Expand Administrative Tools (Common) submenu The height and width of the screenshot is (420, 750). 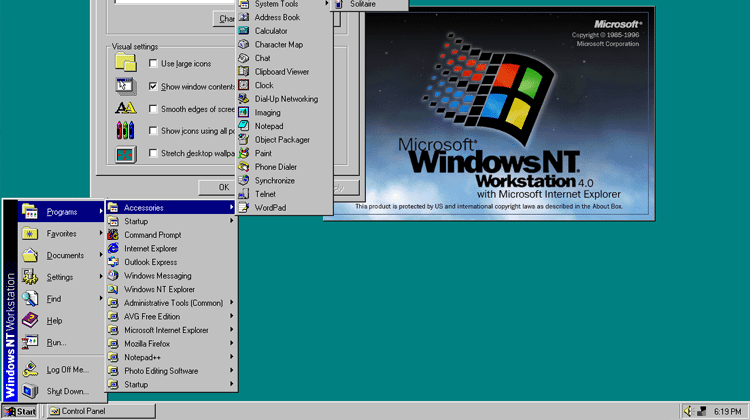171,303
